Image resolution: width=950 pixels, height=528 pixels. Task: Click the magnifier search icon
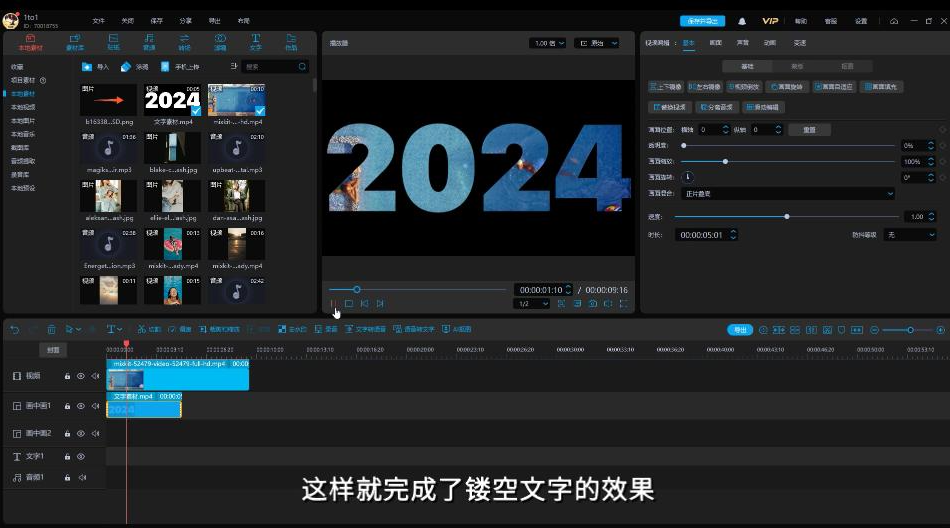point(302,67)
